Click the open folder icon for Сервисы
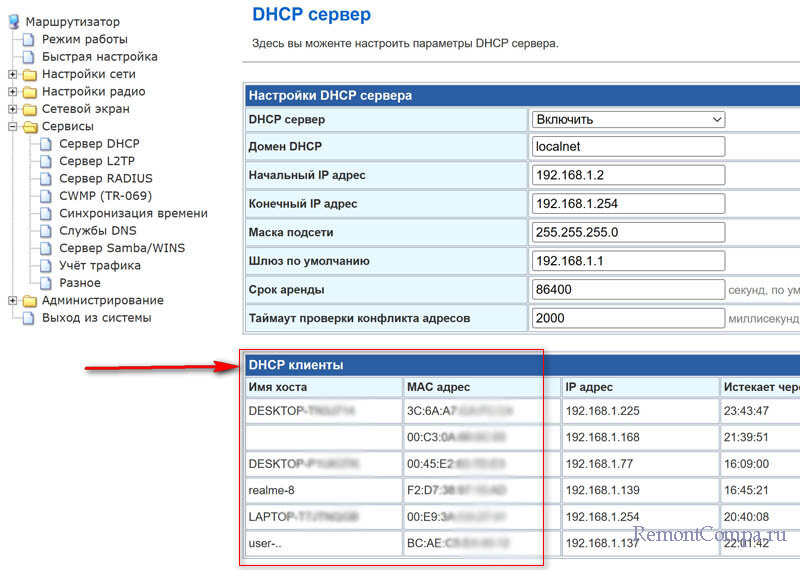The width and height of the screenshot is (800, 570). 30,127
